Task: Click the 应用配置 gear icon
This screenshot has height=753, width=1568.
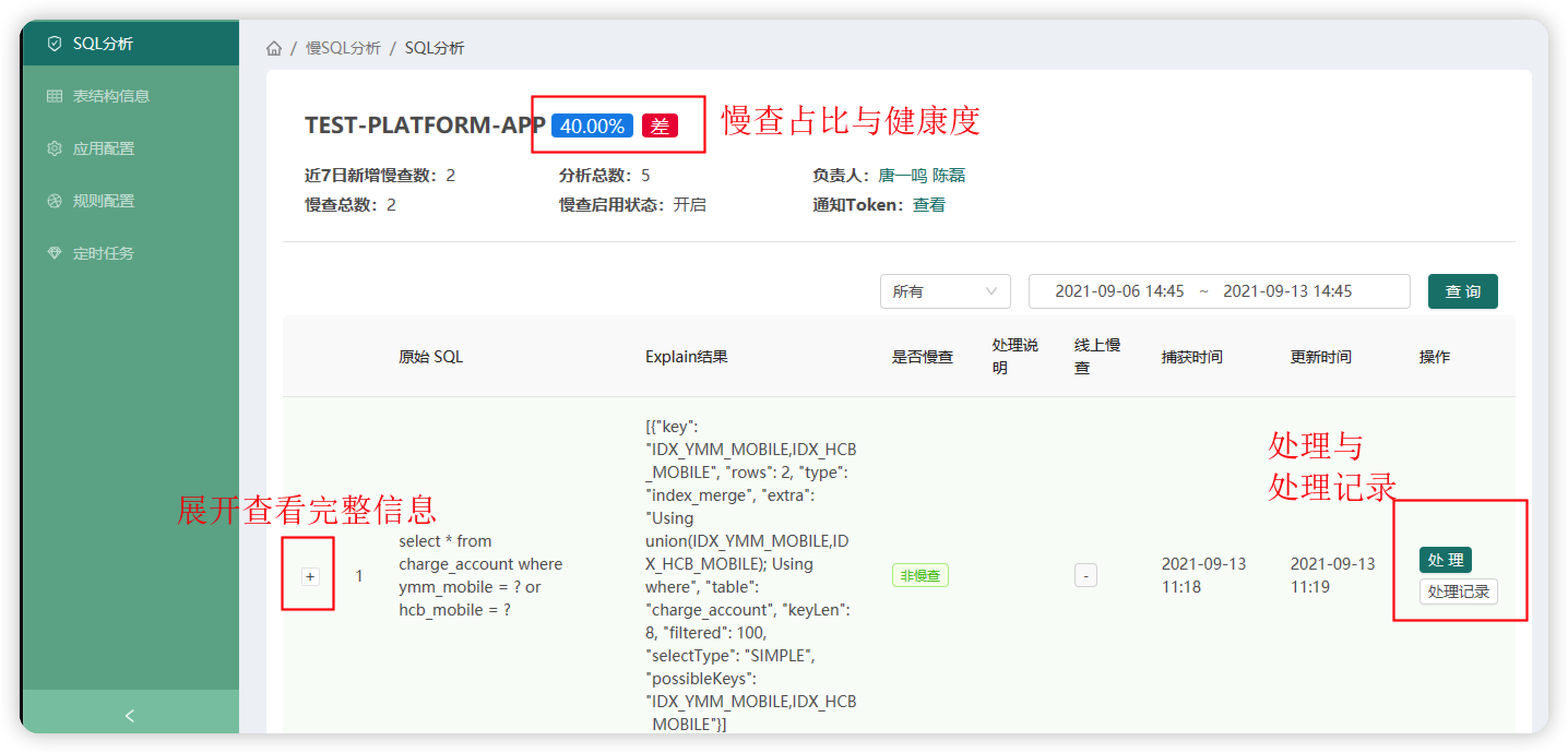Action: click(x=54, y=148)
